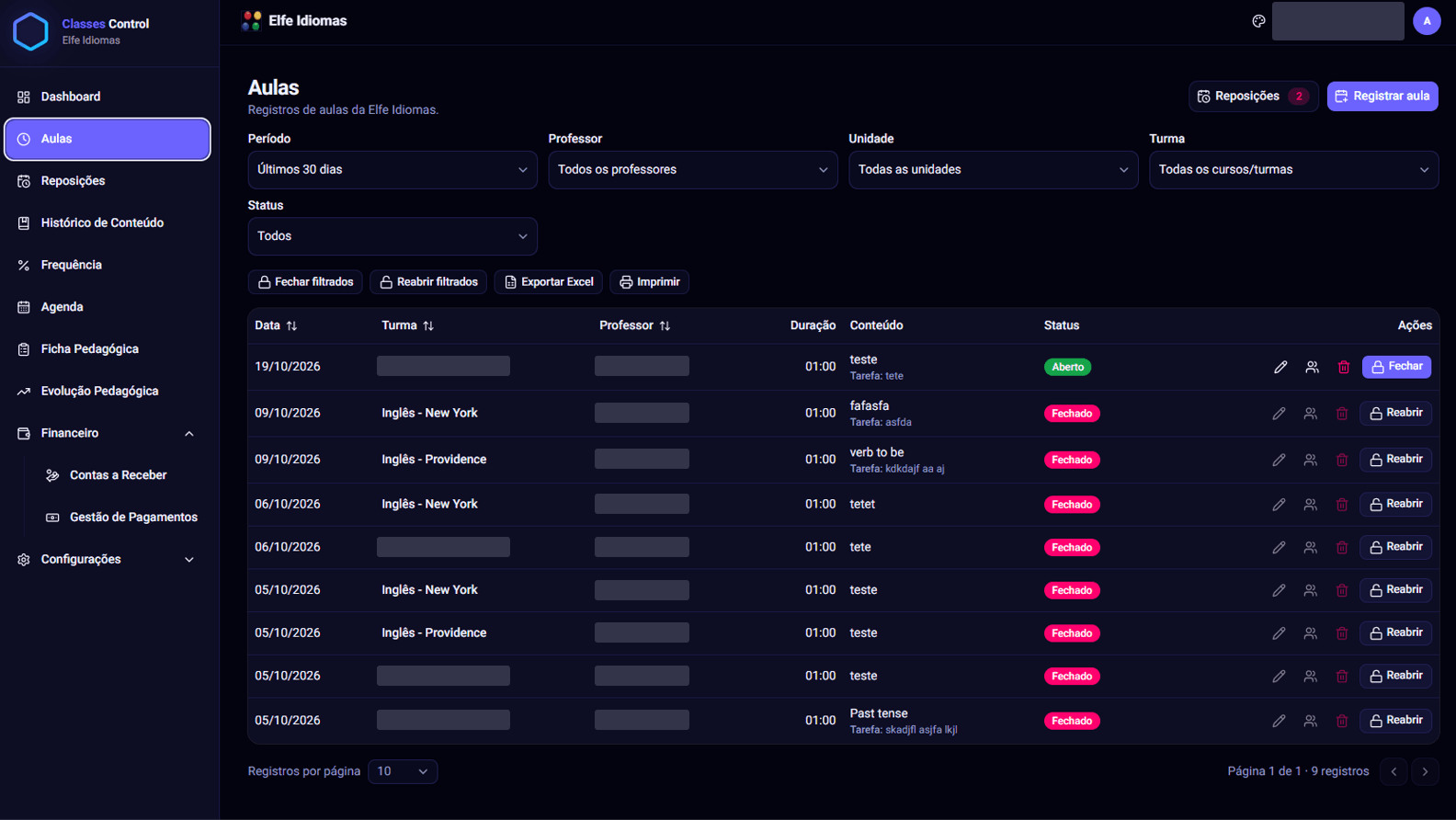Open the theme palette icon in the top bar

1258,21
